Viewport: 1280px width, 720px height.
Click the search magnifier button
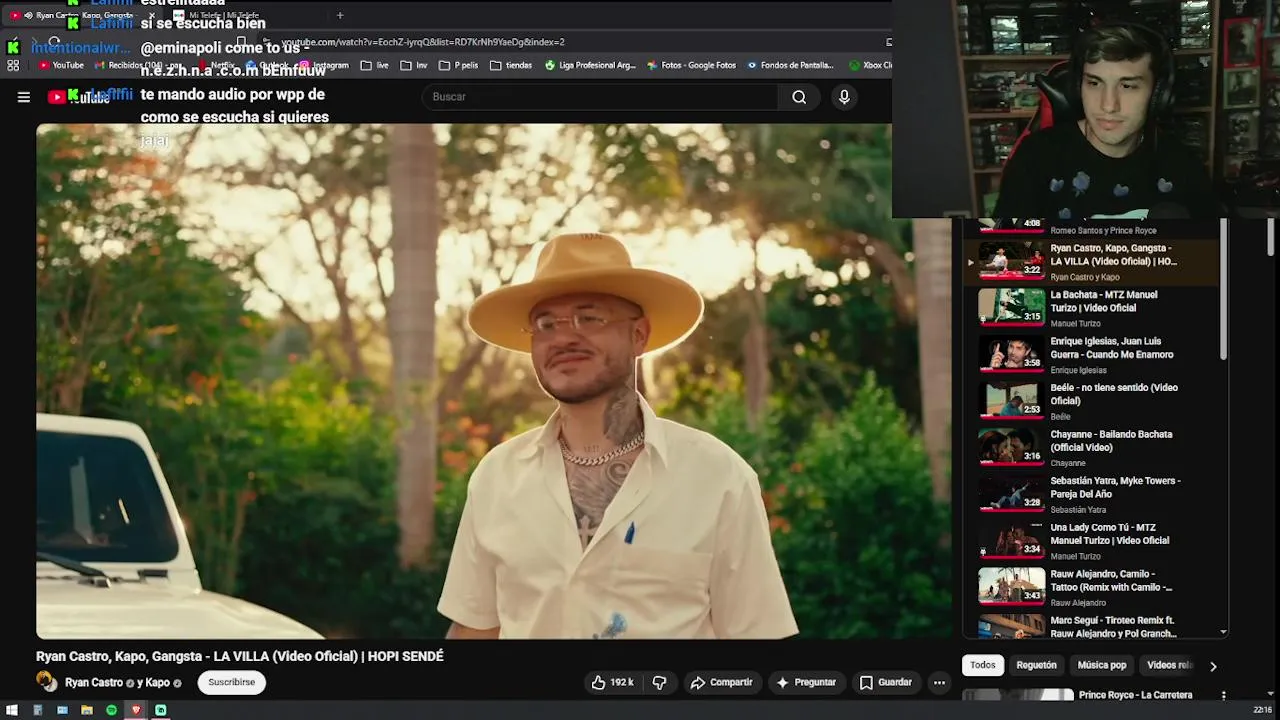point(799,97)
